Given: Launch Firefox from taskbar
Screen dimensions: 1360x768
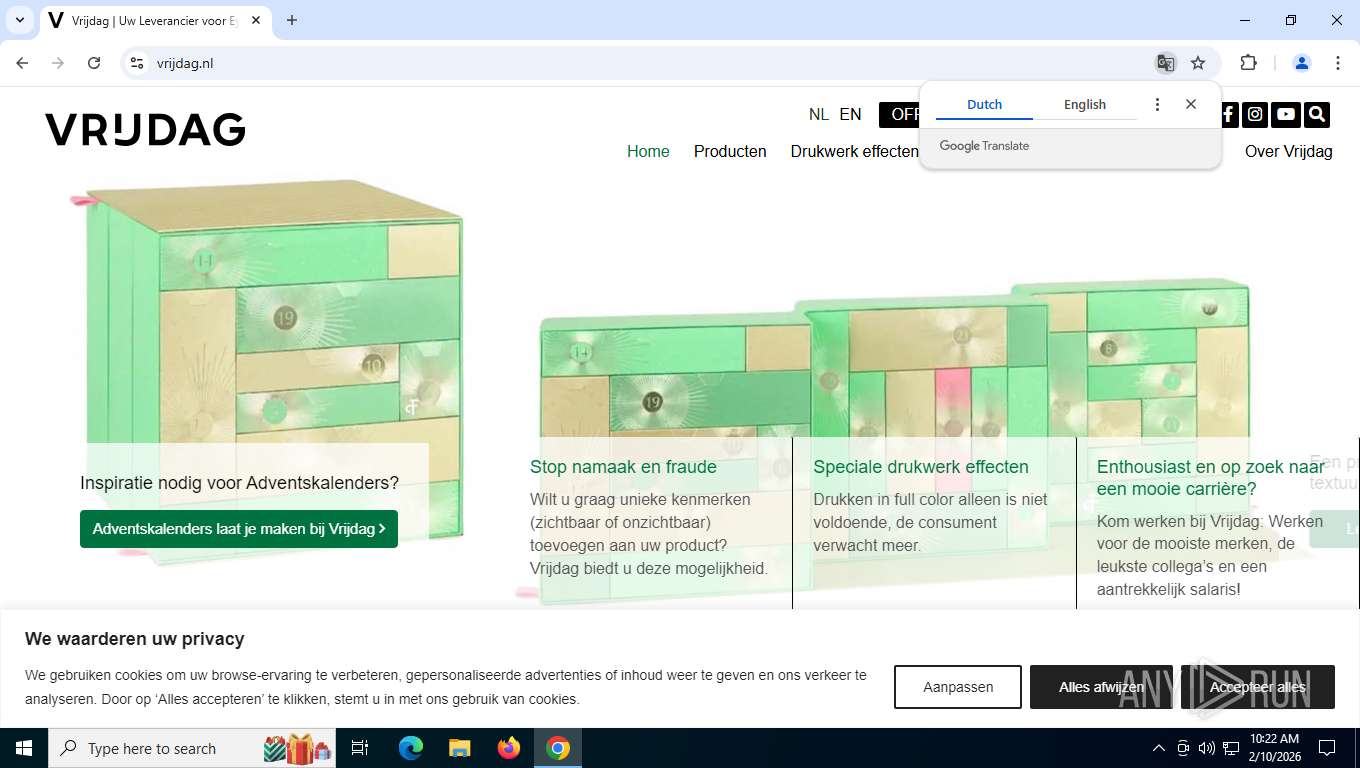Looking at the screenshot, I should click(509, 748).
